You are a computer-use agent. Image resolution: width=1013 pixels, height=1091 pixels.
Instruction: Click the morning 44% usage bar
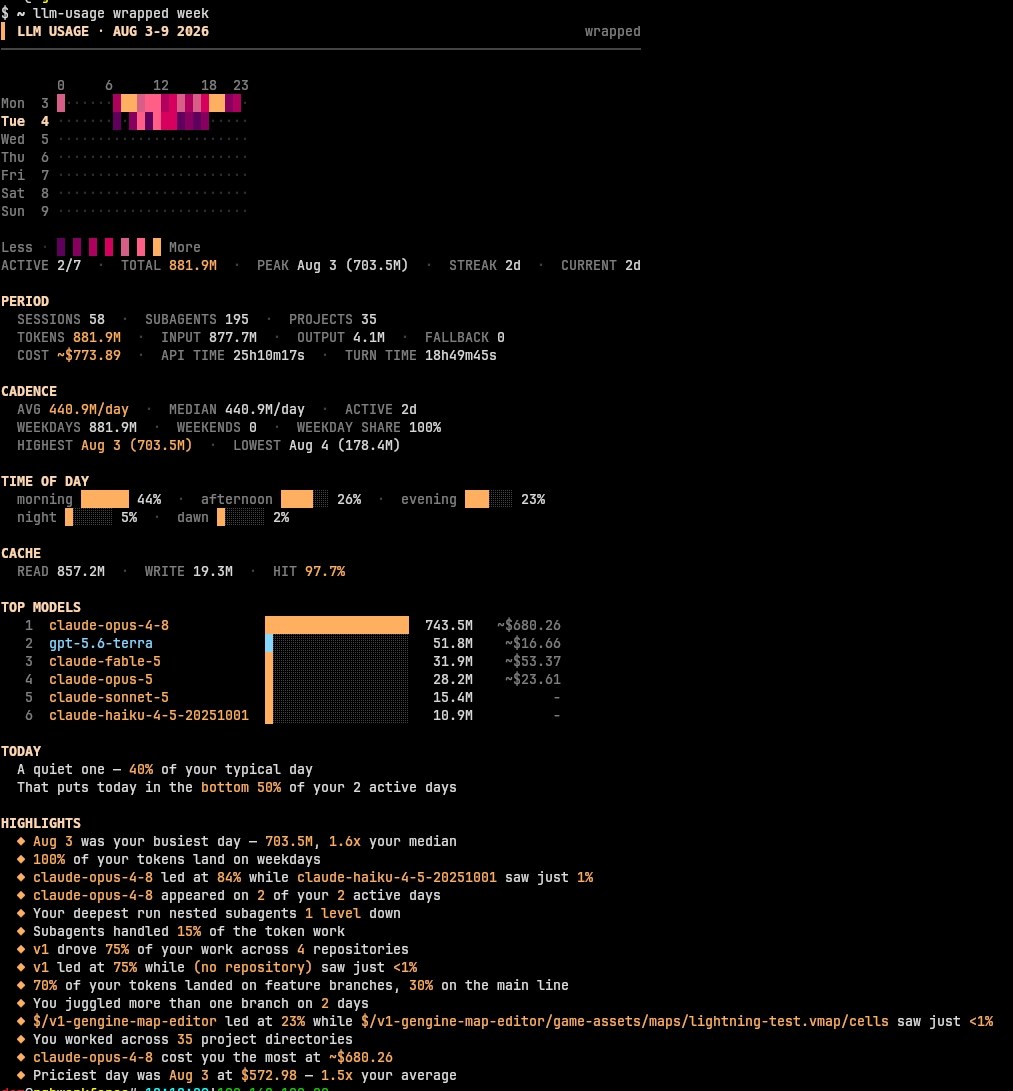[x=105, y=500]
